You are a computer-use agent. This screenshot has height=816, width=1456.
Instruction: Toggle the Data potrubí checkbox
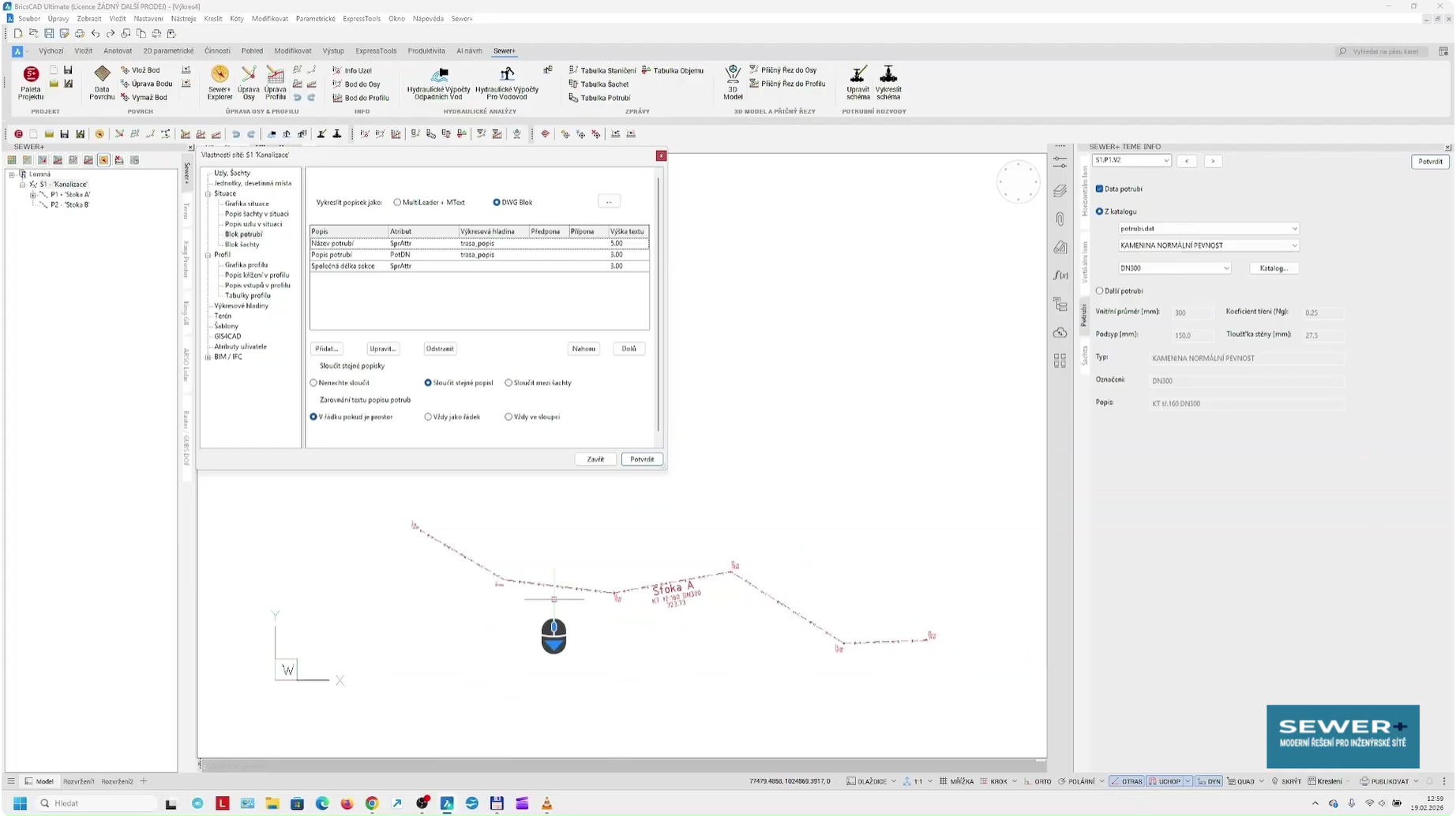point(1100,189)
